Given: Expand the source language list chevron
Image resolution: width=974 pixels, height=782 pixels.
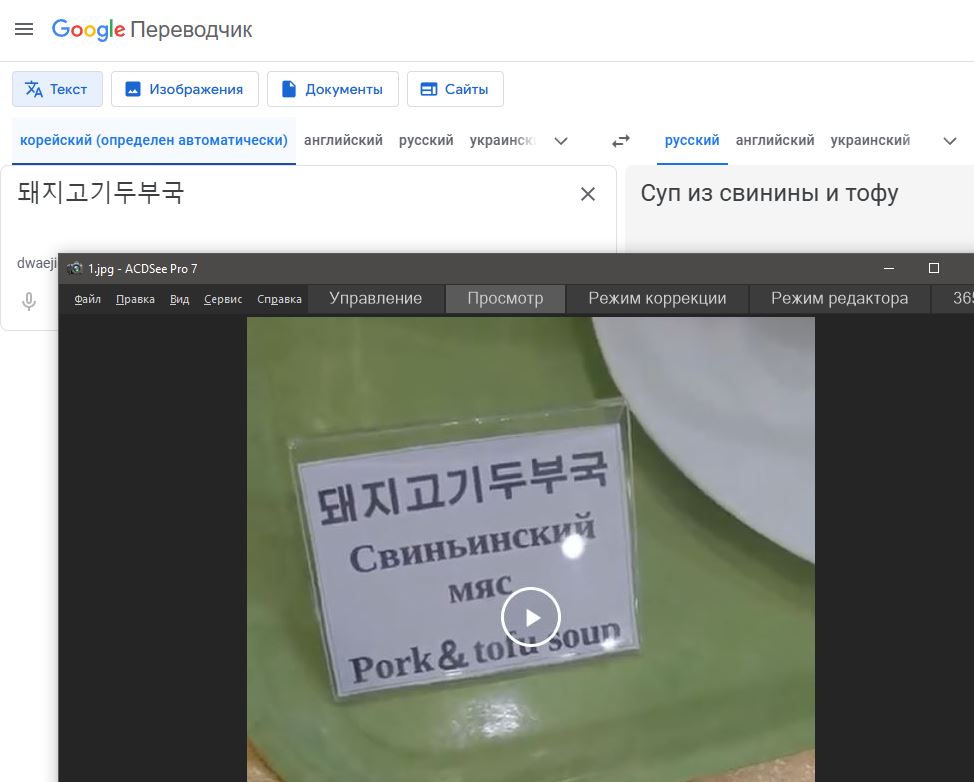Looking at the screenshot, I should tap(561, 141).
